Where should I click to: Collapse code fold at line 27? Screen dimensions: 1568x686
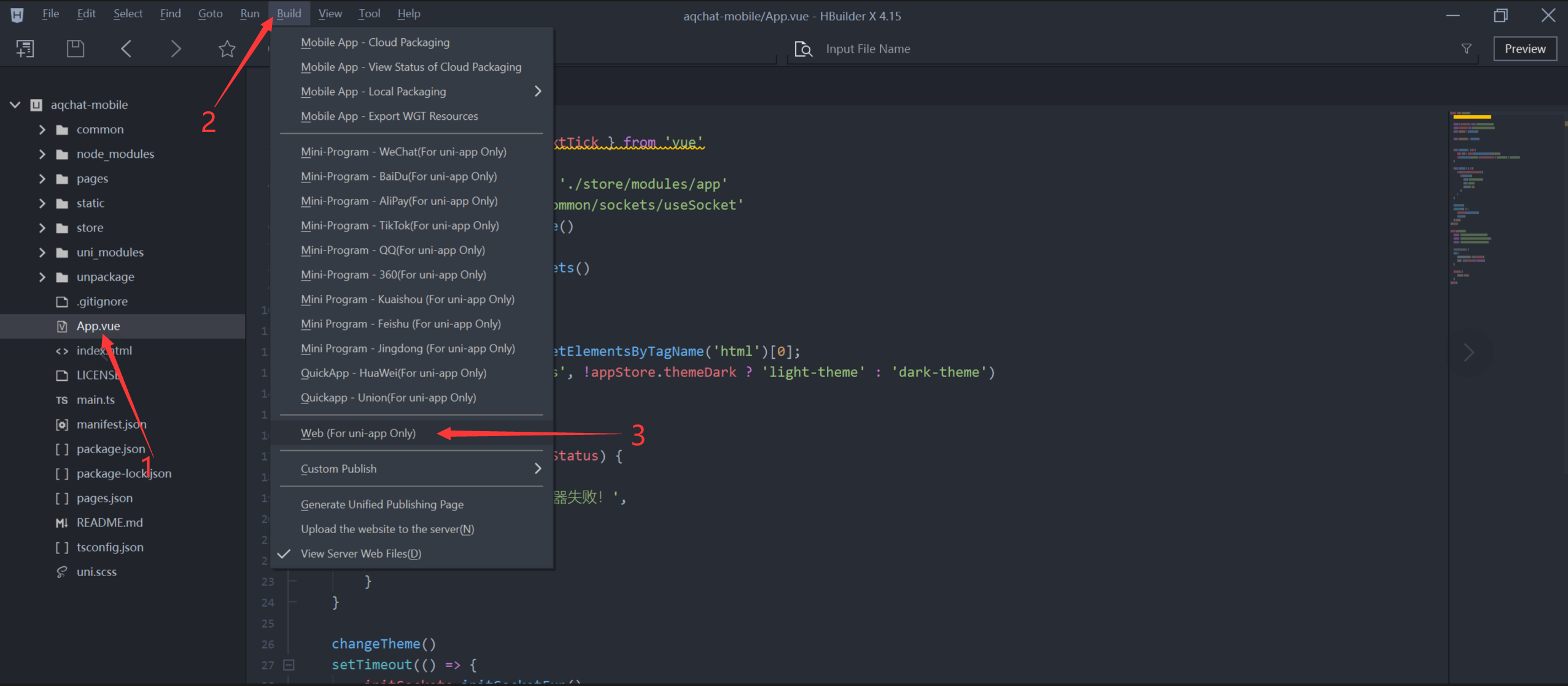(289, 665)
